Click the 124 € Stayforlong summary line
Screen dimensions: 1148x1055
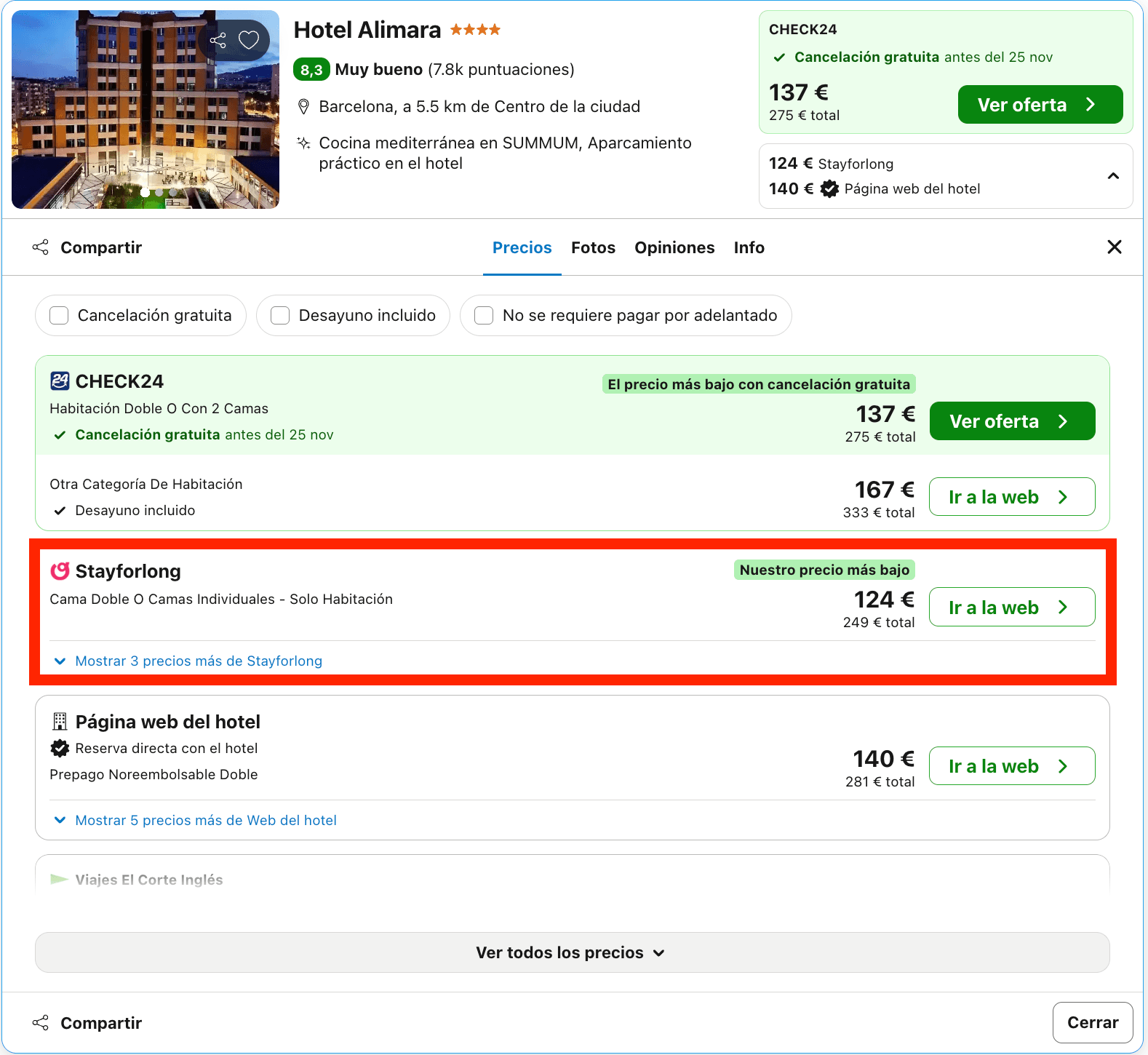[x=832, y=164]
